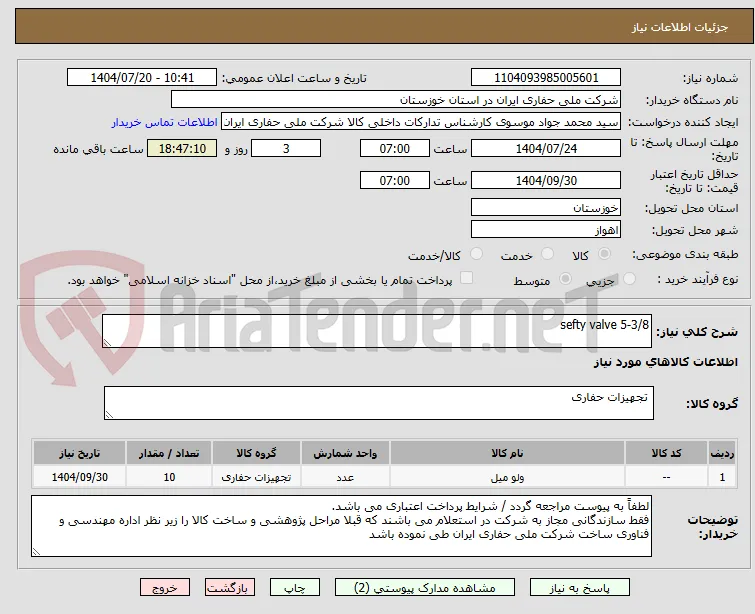Click the requester name field سید محمد جواد موسوی
This screenshot has width=755, height=614.
point(420,122)
